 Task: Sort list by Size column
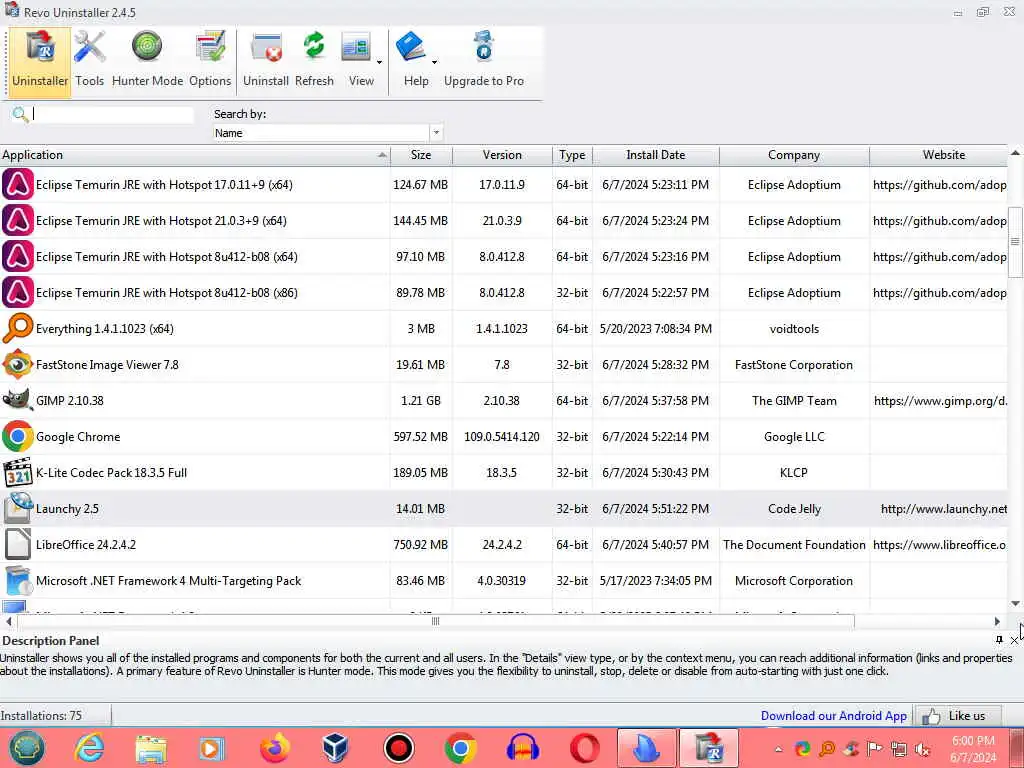[x=421, y=155]
